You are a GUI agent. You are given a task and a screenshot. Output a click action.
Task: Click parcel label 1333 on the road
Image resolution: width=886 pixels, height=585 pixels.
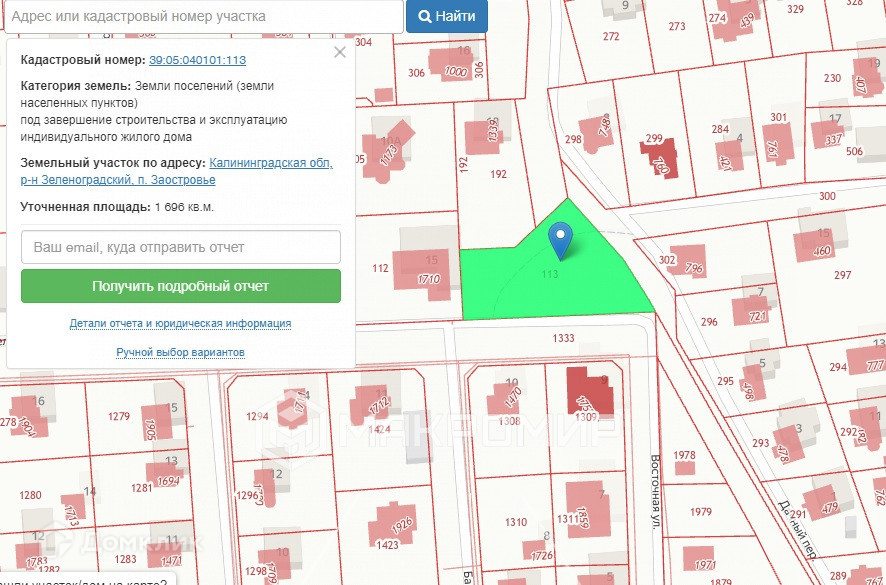[563, 338]
